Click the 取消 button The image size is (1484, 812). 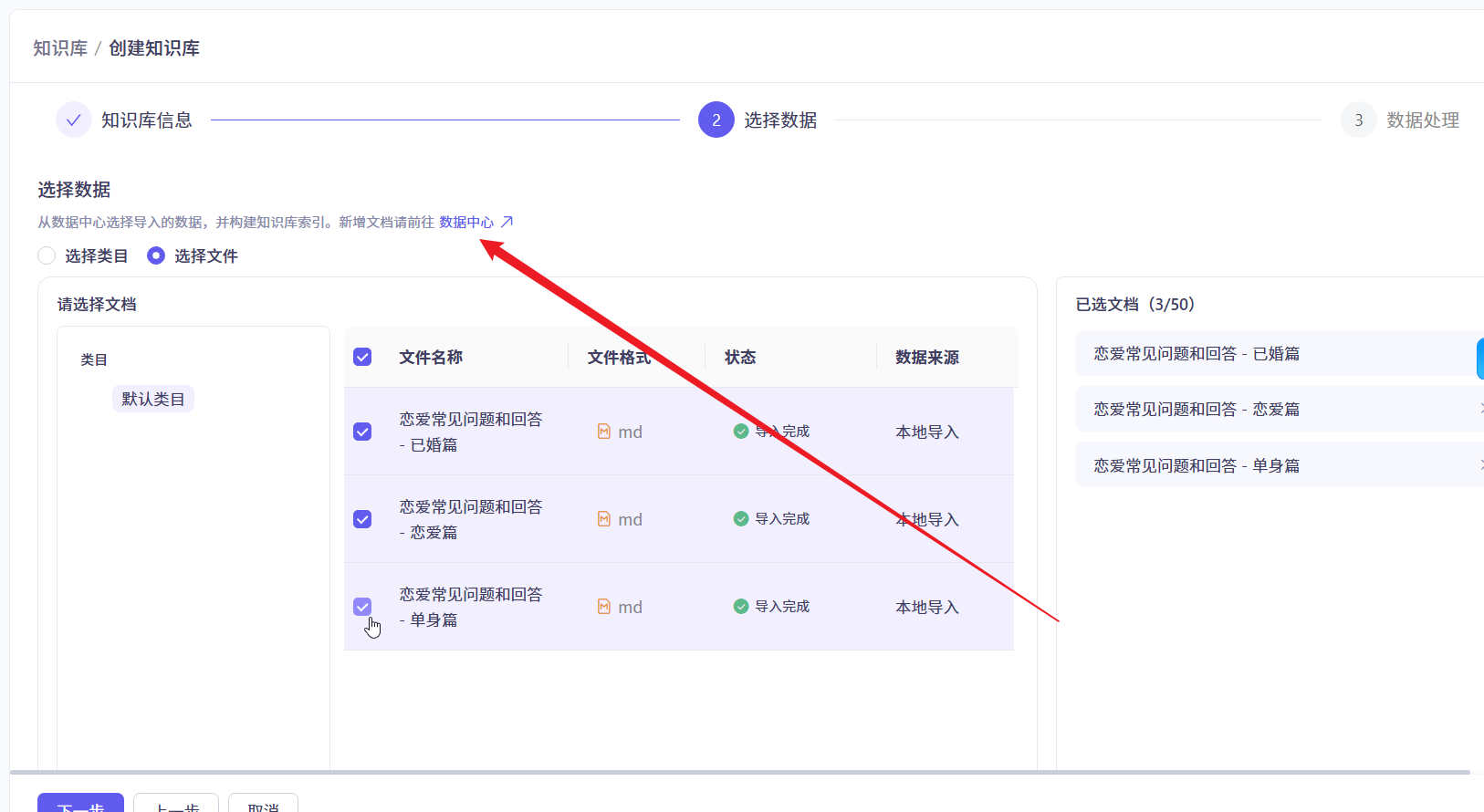[x=263, y=803]
